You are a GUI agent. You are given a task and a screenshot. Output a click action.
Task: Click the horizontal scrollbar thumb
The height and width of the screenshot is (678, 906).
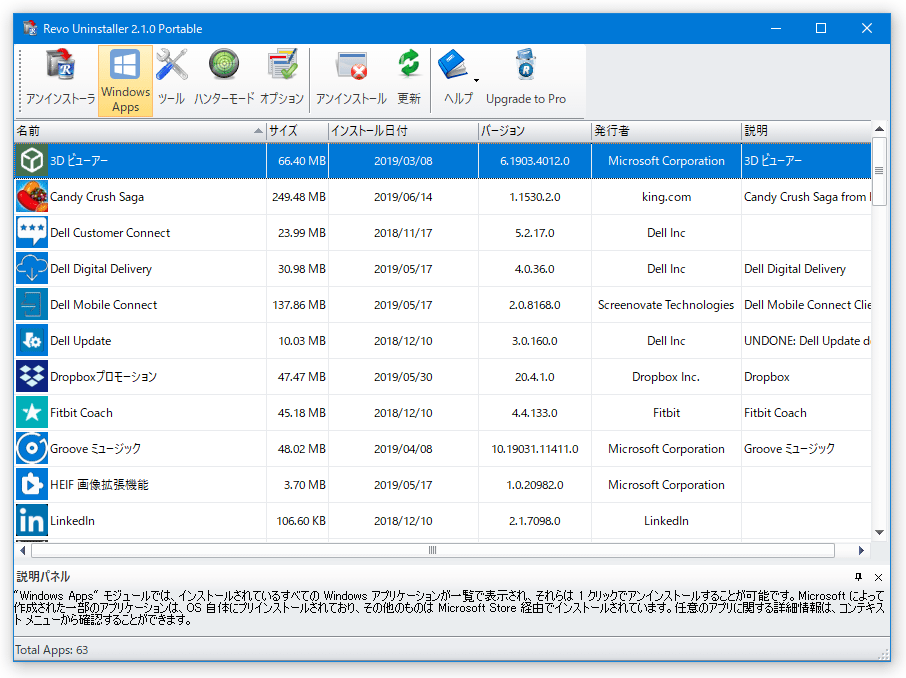(x=433, y=550)
